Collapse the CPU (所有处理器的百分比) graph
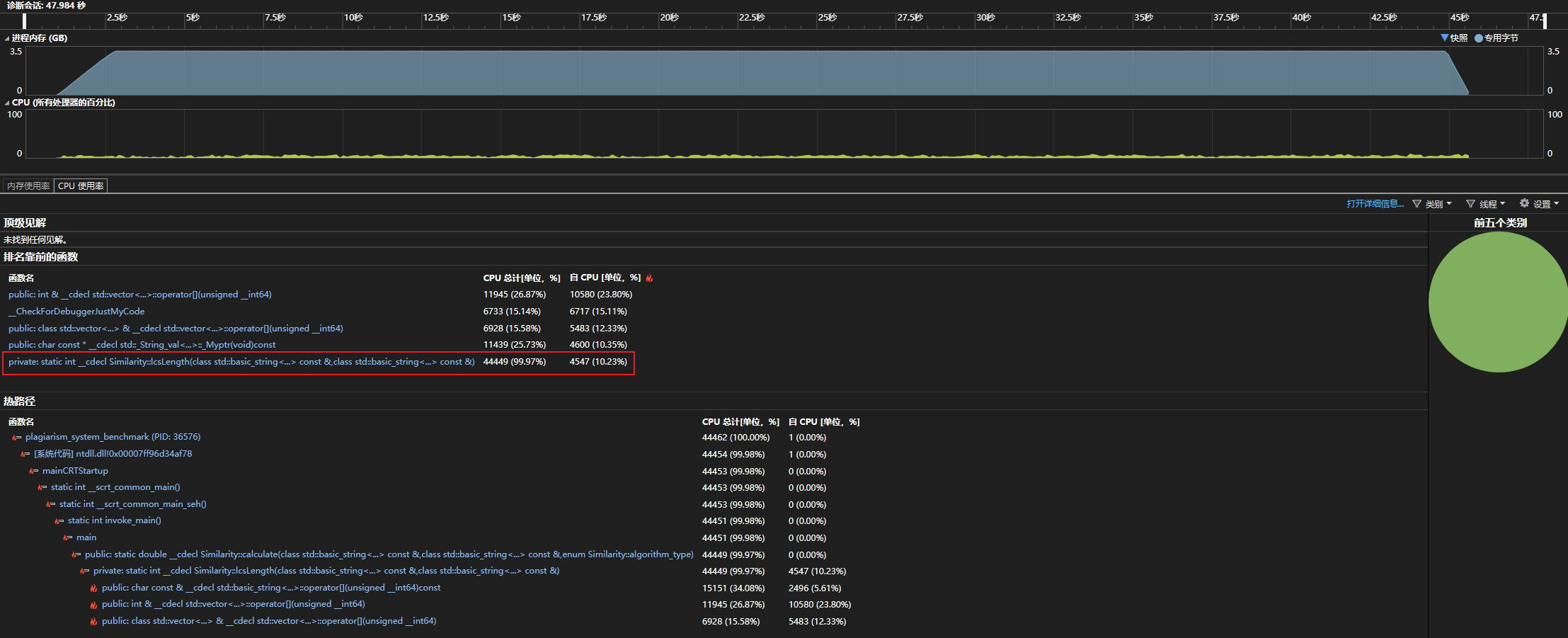The width and height of the screenshot is (1568, 638). (x=7, y=103)
